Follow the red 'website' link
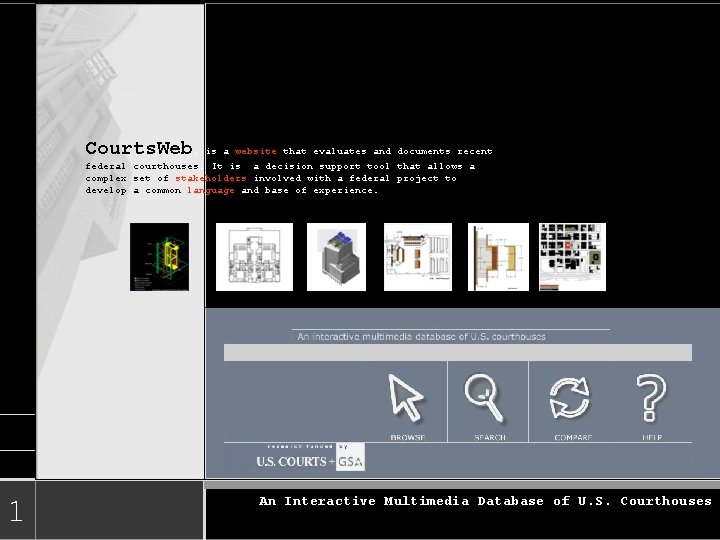Screen dimensions: 720x540 (256, 151)
